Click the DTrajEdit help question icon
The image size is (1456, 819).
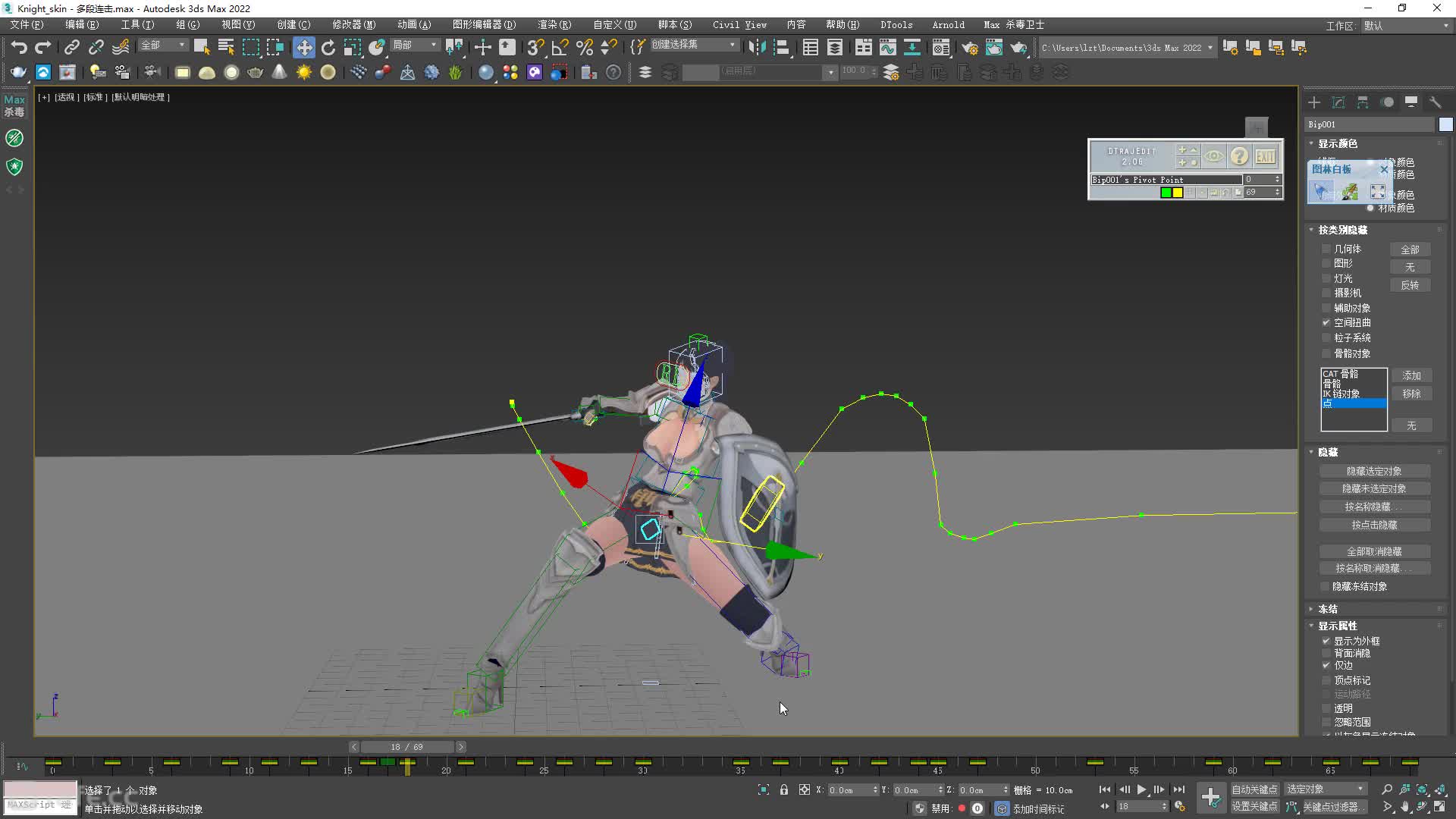click(1239, 156)
